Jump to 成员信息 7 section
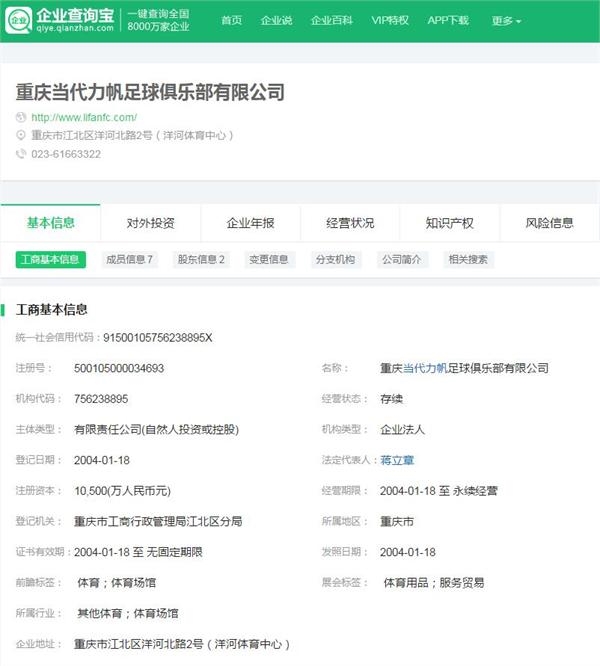Screen dimensions: 600x666 pyautogui.click(x=130, y=260)
